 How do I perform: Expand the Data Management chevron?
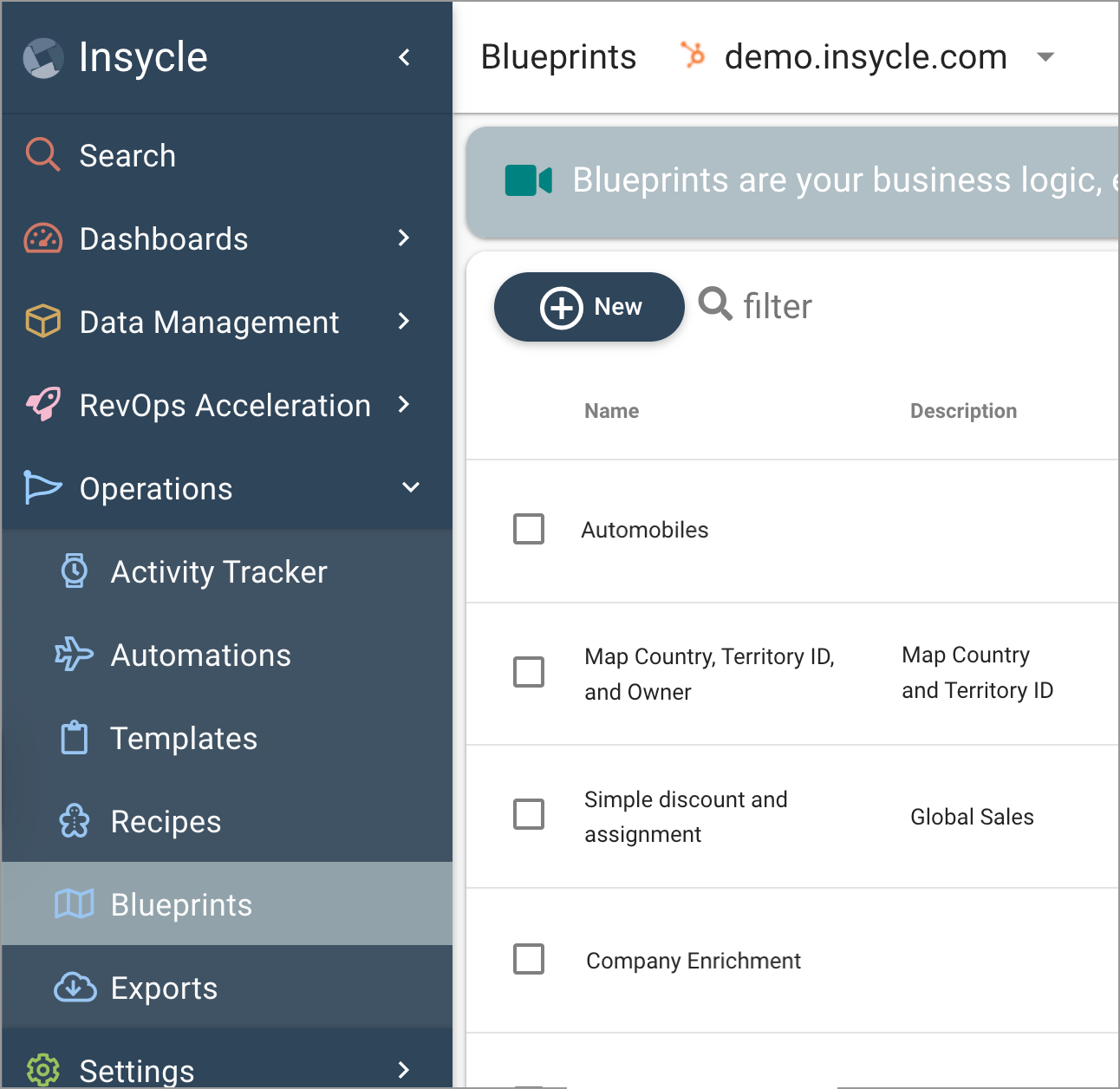pyautogui.click(x=404, y=321)
